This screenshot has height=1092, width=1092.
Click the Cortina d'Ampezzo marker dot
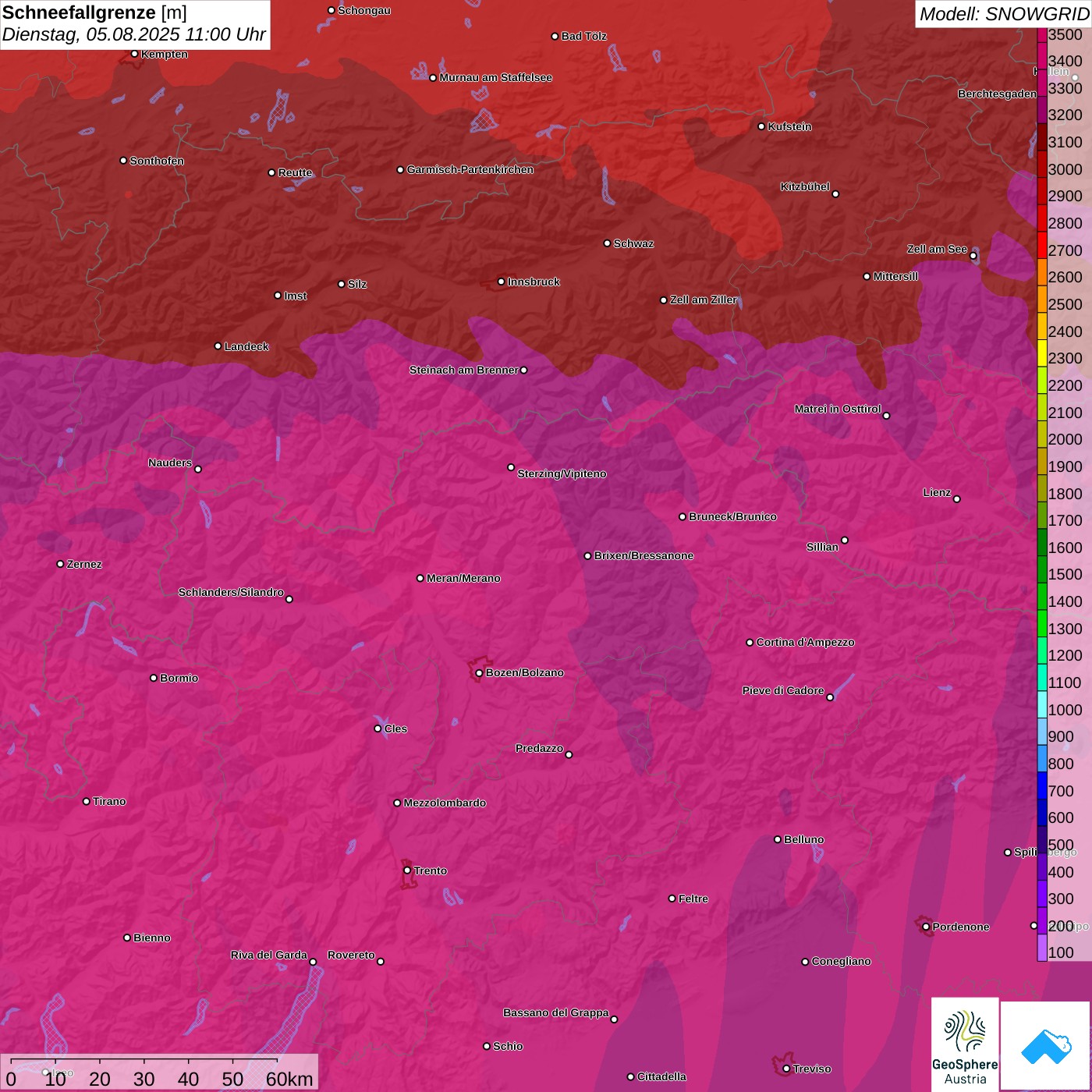tap(750, 643)
